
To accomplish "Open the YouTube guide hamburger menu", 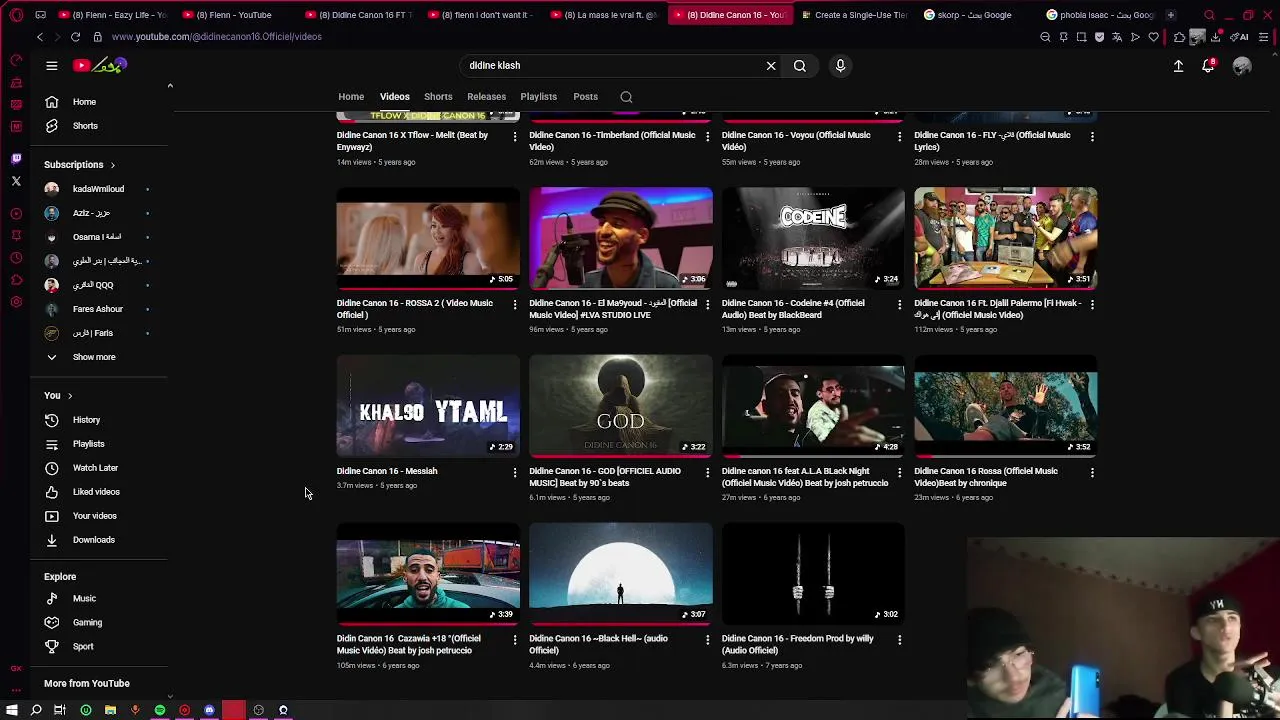I will pos(52,66).
